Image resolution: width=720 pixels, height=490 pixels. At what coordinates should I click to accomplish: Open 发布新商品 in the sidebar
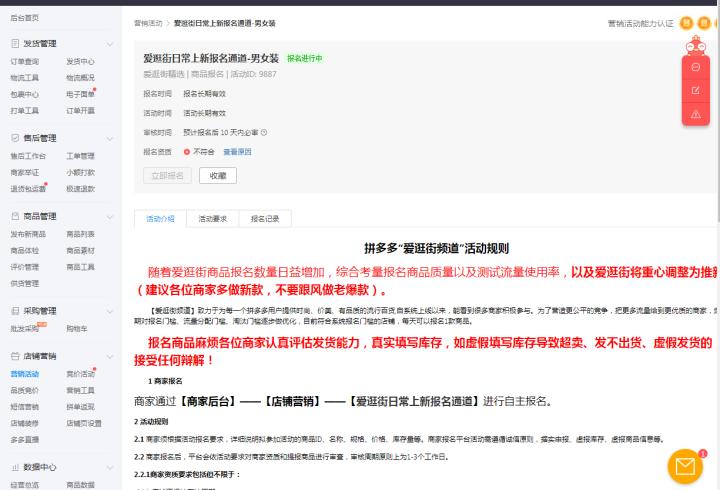pyautogui.click(x=28, y=234)
